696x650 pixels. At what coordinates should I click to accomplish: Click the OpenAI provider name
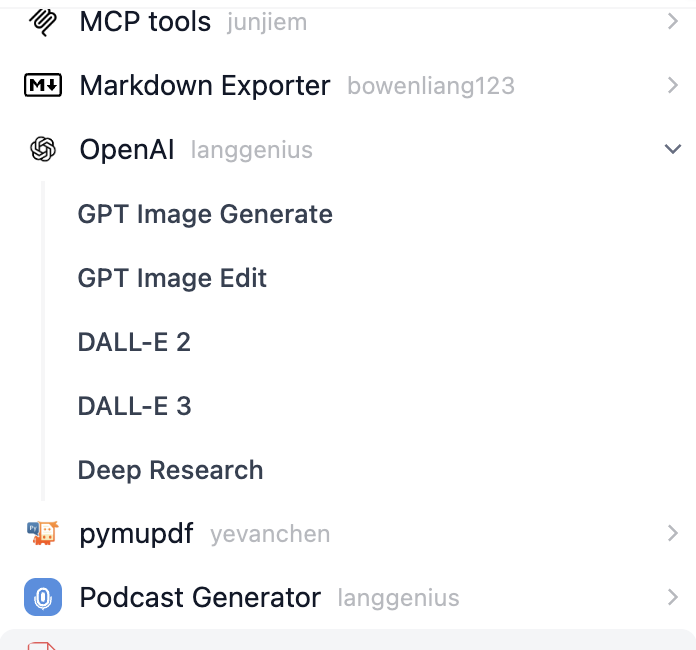127,150
